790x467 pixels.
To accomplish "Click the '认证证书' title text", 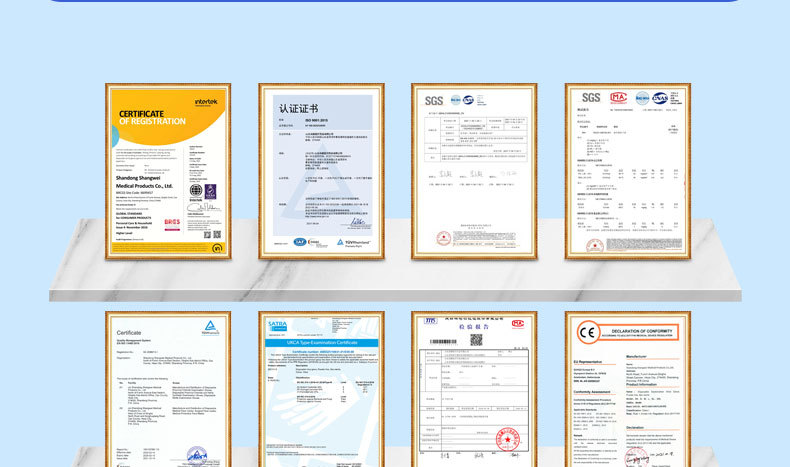I will coord(298,109).
